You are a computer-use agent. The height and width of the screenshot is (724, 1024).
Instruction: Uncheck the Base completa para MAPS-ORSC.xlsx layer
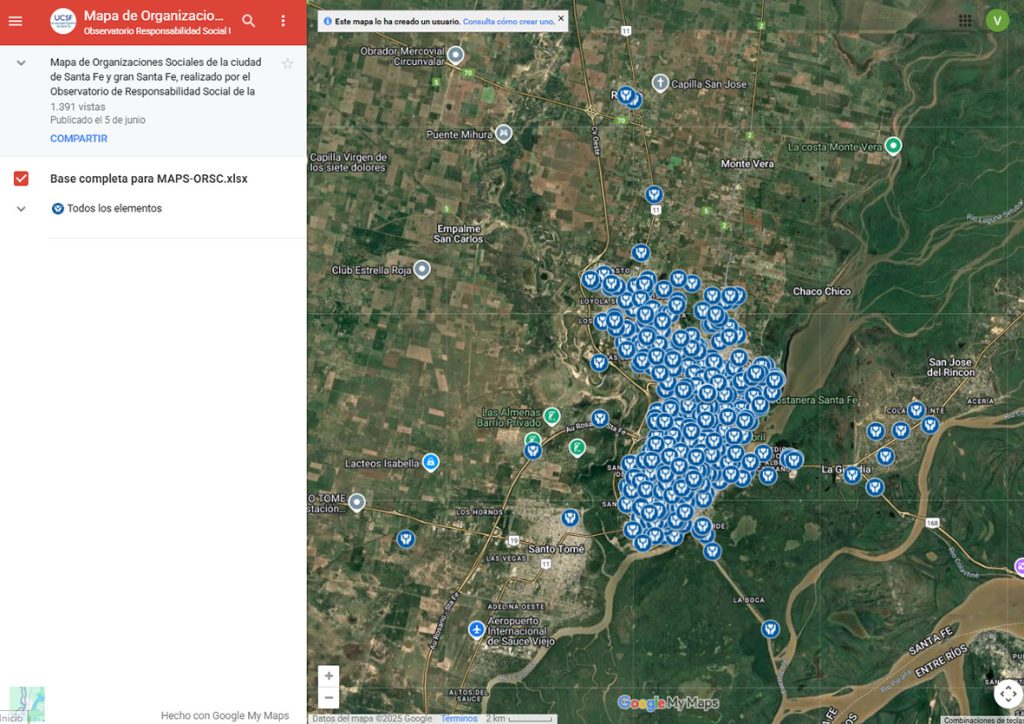21,178
